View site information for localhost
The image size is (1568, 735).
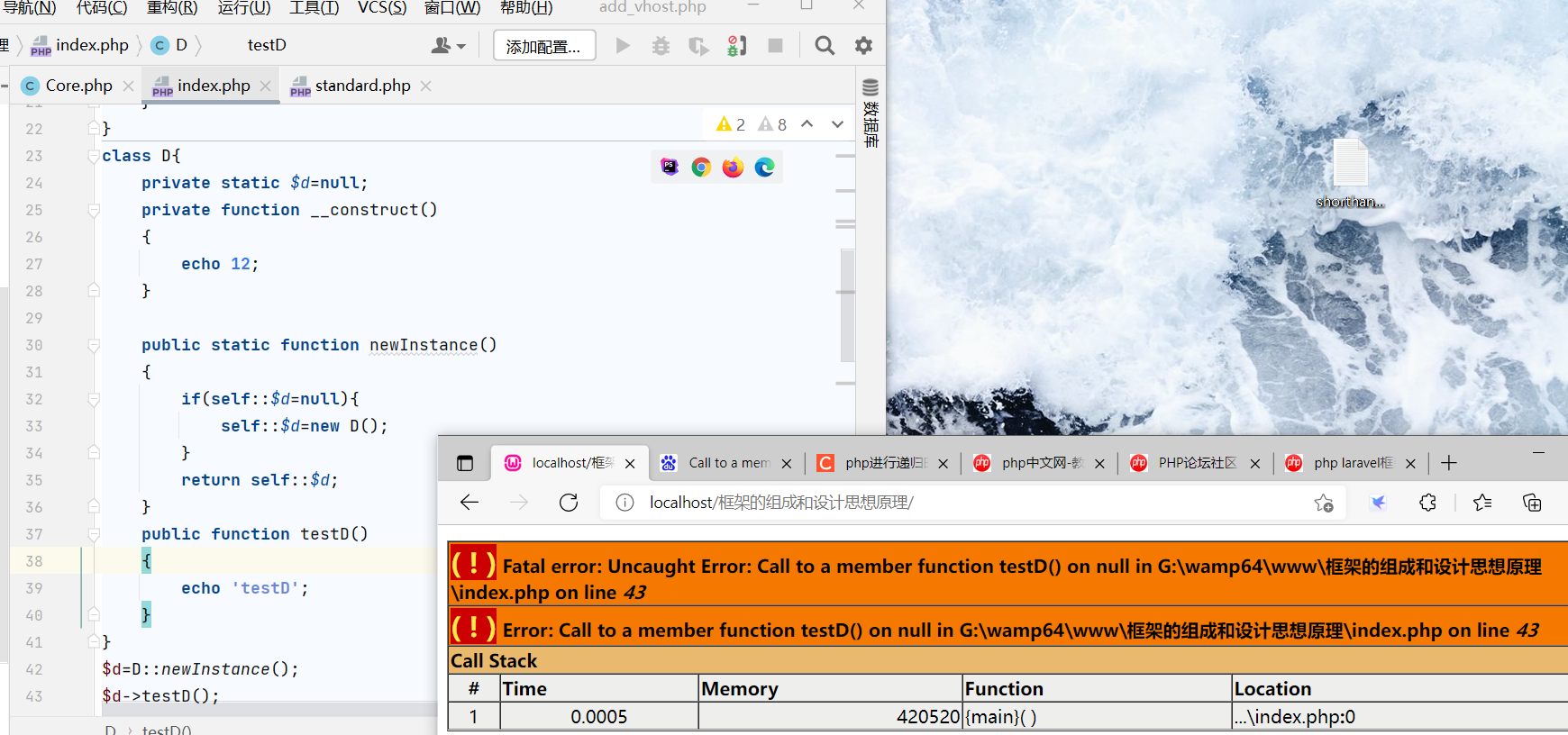click(x=624, y=503)
